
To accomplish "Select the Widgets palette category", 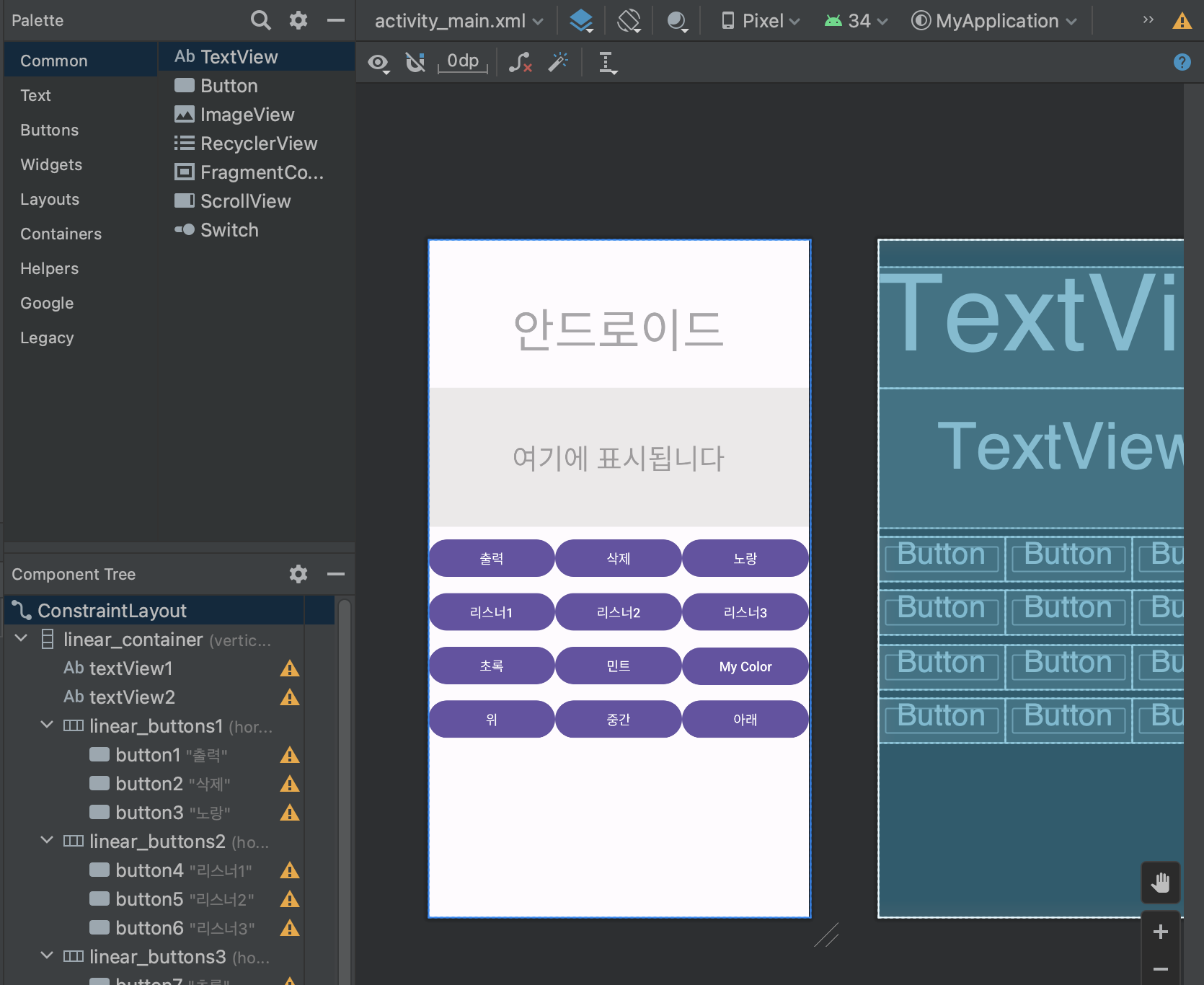I will pyautogui.click(x=51, y=164).
